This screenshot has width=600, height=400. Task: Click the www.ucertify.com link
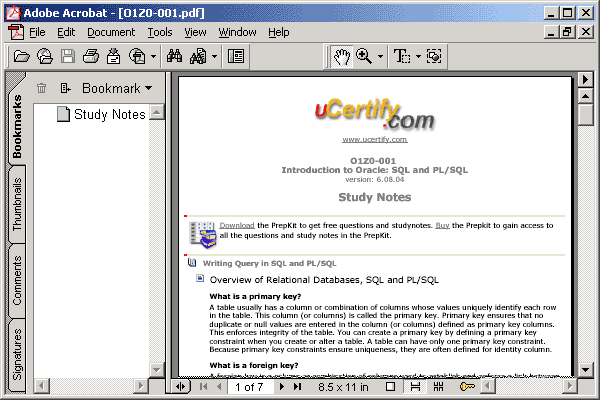pyautogui.click(x=375, y=140)
